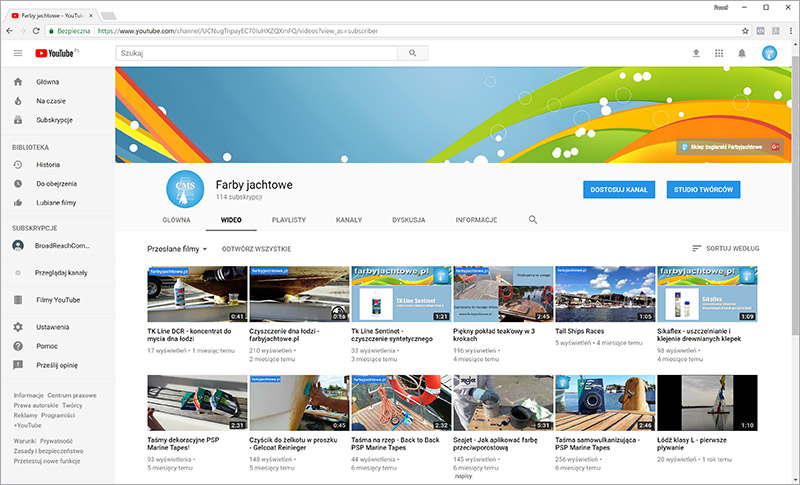
Task: Open Łódź klasy L video thumbnail
Action: (707, 403)
